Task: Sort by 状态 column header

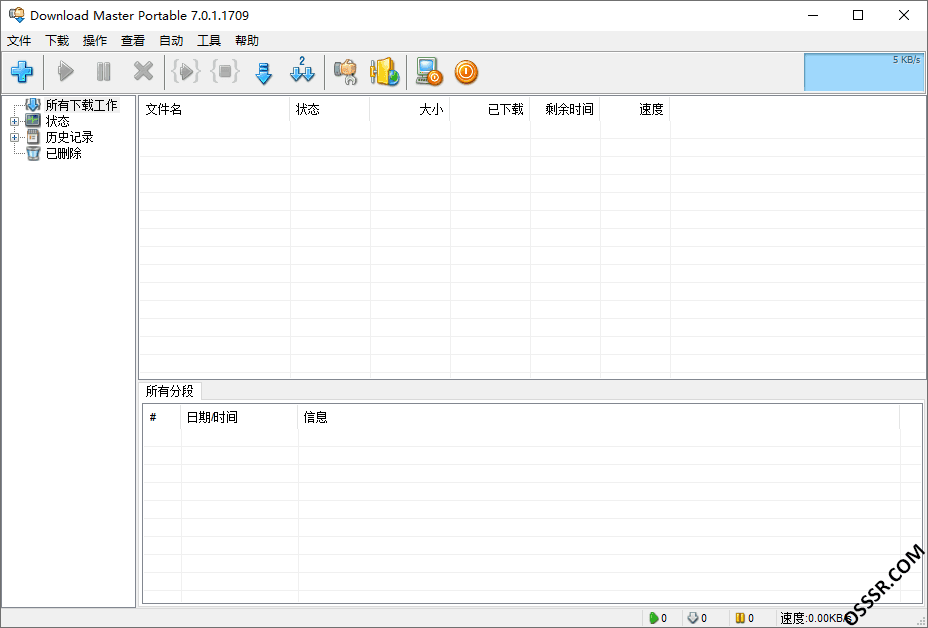Action: pos(330,110)
